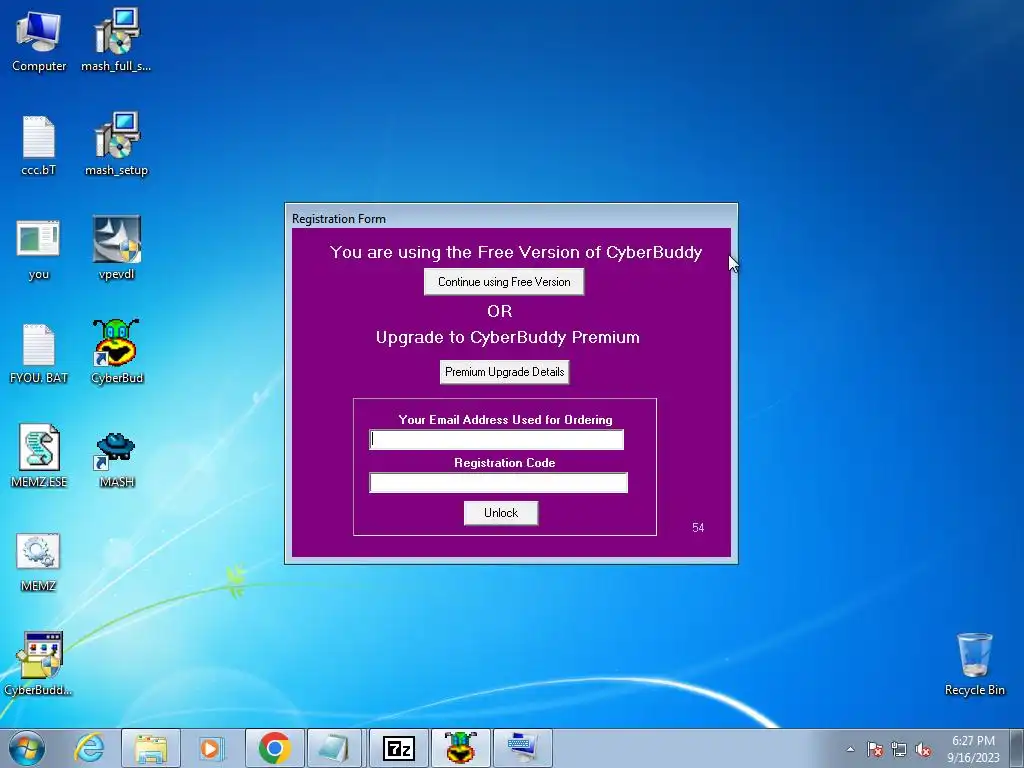Open On-Screen Keyboard taskbar icon
This screenshot has height=768, width=1024.
(522, 748)
